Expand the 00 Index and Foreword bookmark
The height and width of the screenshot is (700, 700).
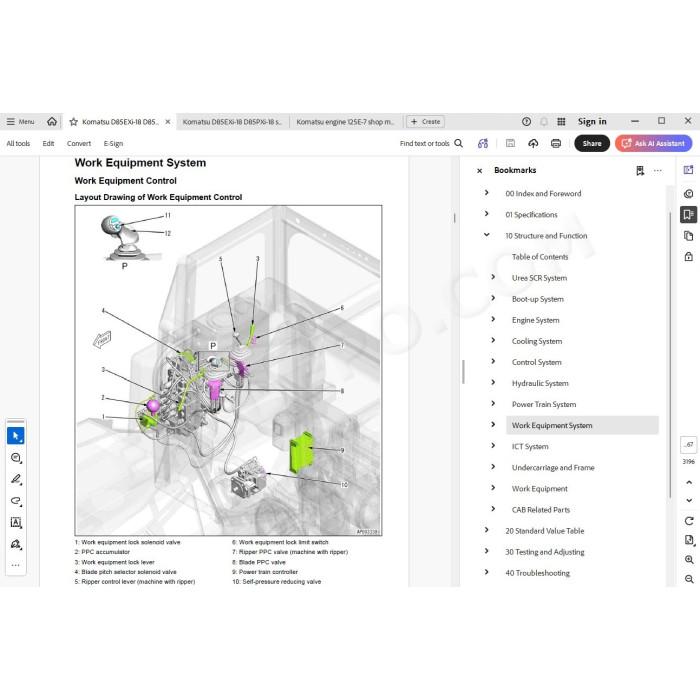coord(487,193)
